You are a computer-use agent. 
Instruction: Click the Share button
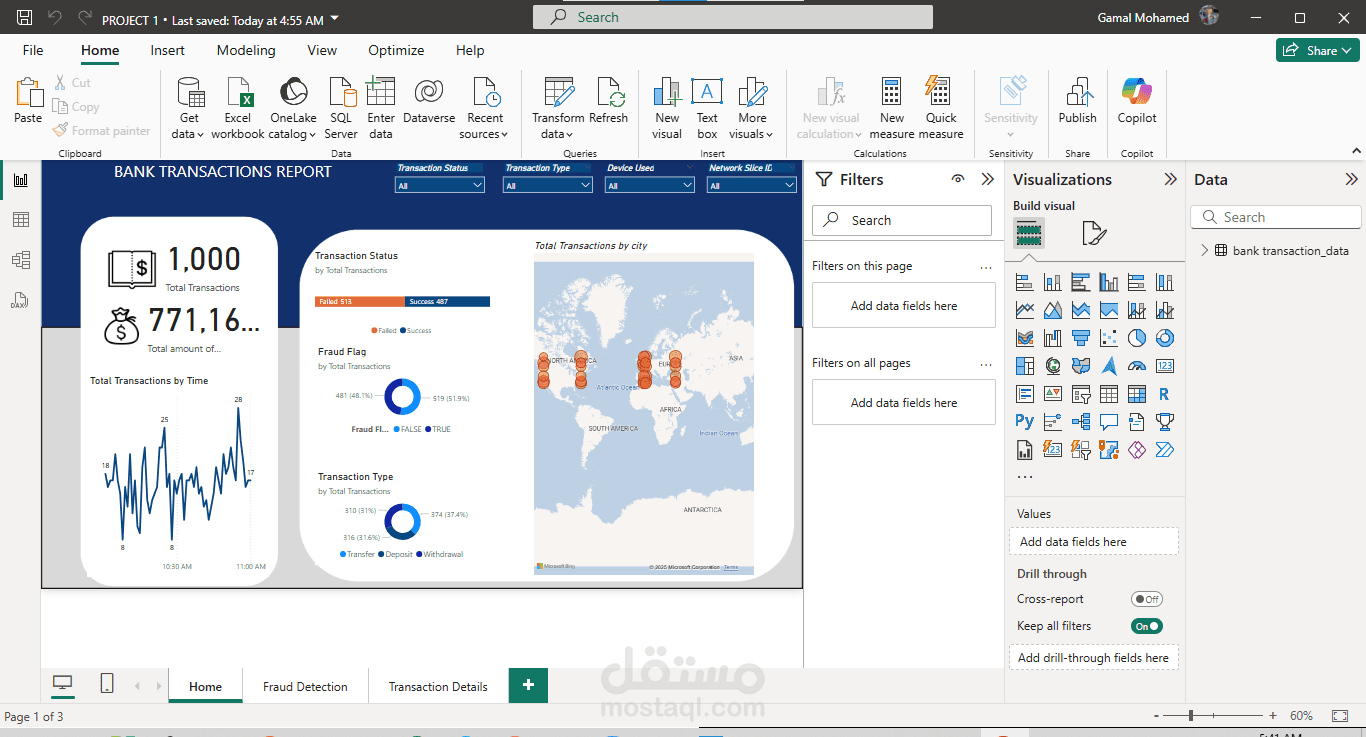[1318, 50]
